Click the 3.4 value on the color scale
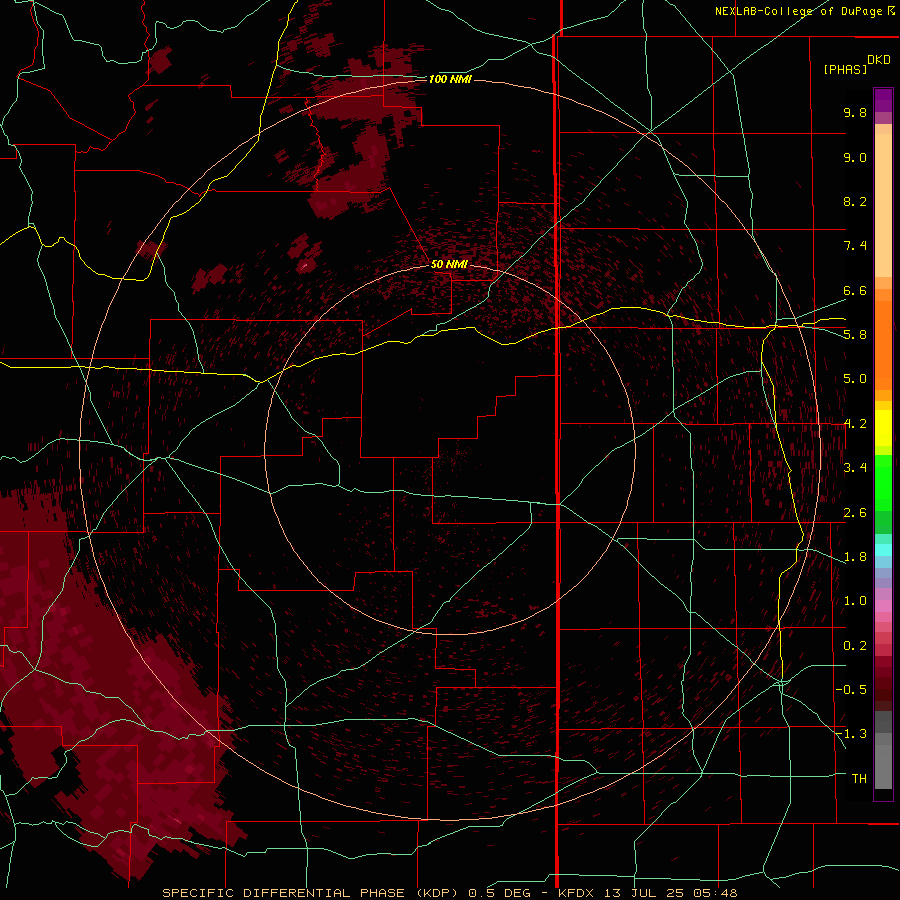The height and width of the screenshot is (900, 900). click(855, 468)
